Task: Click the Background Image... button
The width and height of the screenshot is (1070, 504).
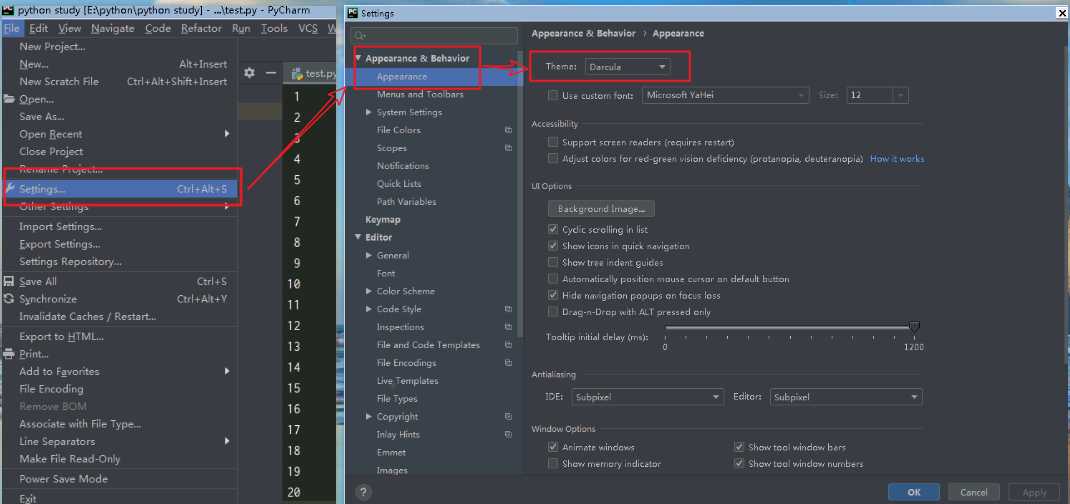Action: click(601, 209)
